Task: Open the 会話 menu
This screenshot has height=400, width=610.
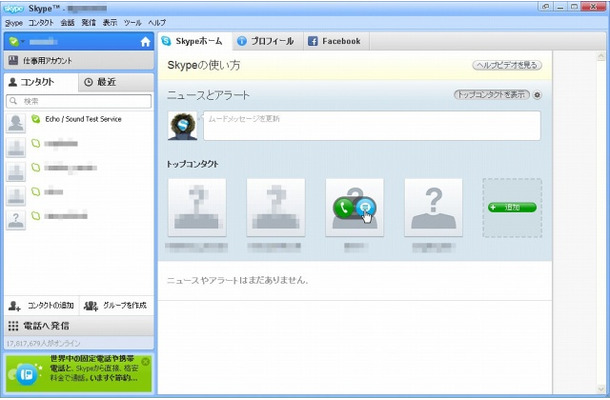Action: (x=67, y=23)
